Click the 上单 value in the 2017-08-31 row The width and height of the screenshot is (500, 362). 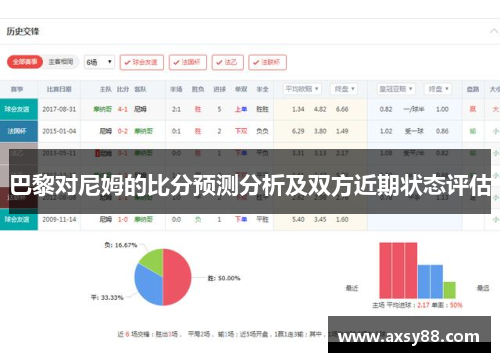pos(241,109)
